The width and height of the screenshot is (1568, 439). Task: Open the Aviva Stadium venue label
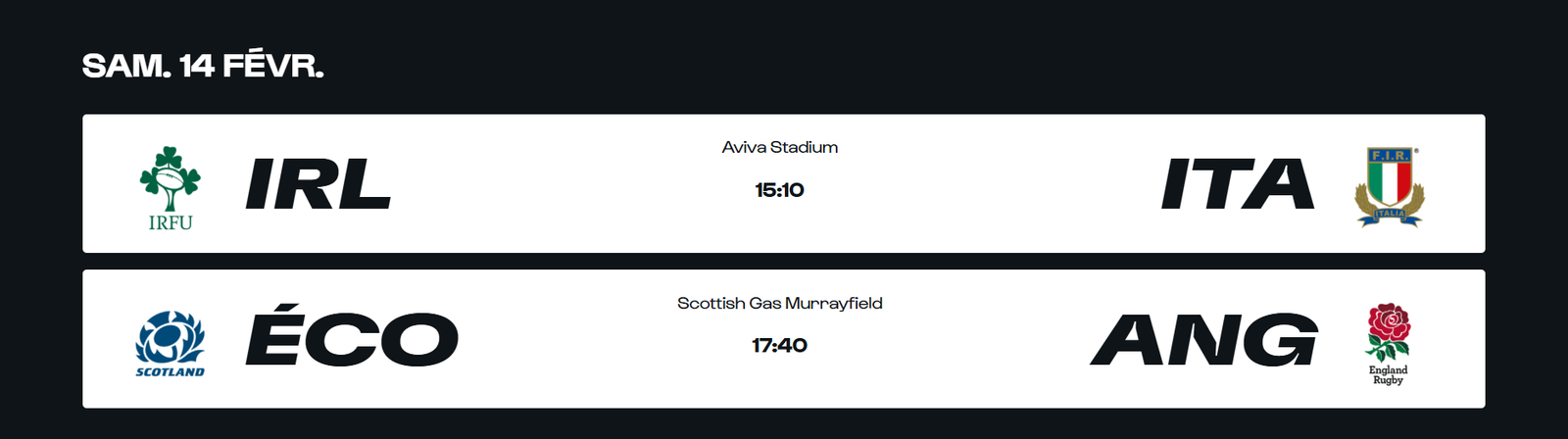[780, 147]
